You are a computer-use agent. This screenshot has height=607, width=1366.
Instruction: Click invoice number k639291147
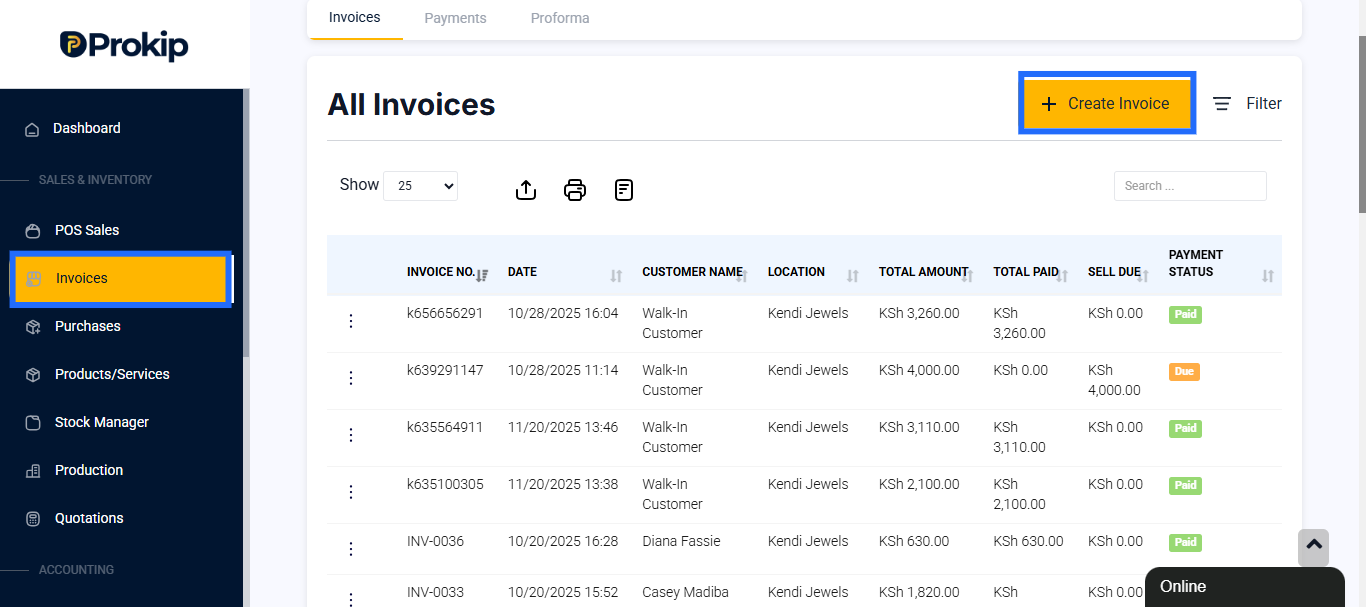pos(445,370)
